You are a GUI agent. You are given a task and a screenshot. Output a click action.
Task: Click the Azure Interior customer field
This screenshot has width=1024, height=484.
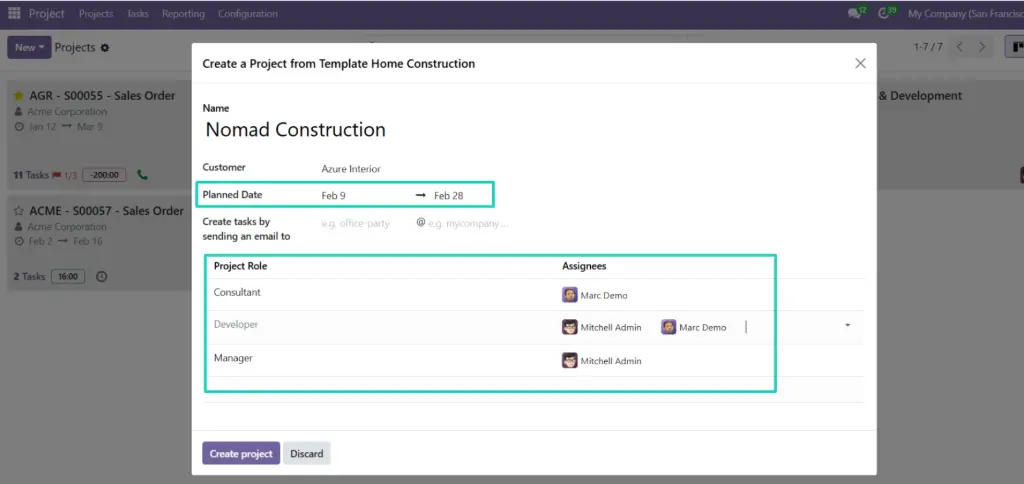pyautogui.click(x=351, y=169)
